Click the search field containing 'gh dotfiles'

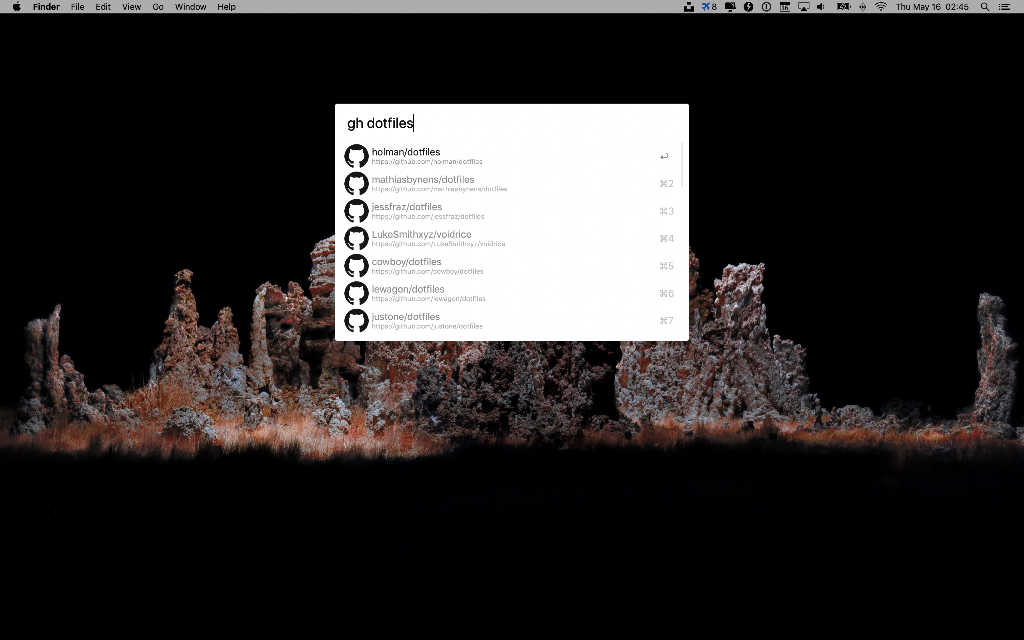[510, 123]
